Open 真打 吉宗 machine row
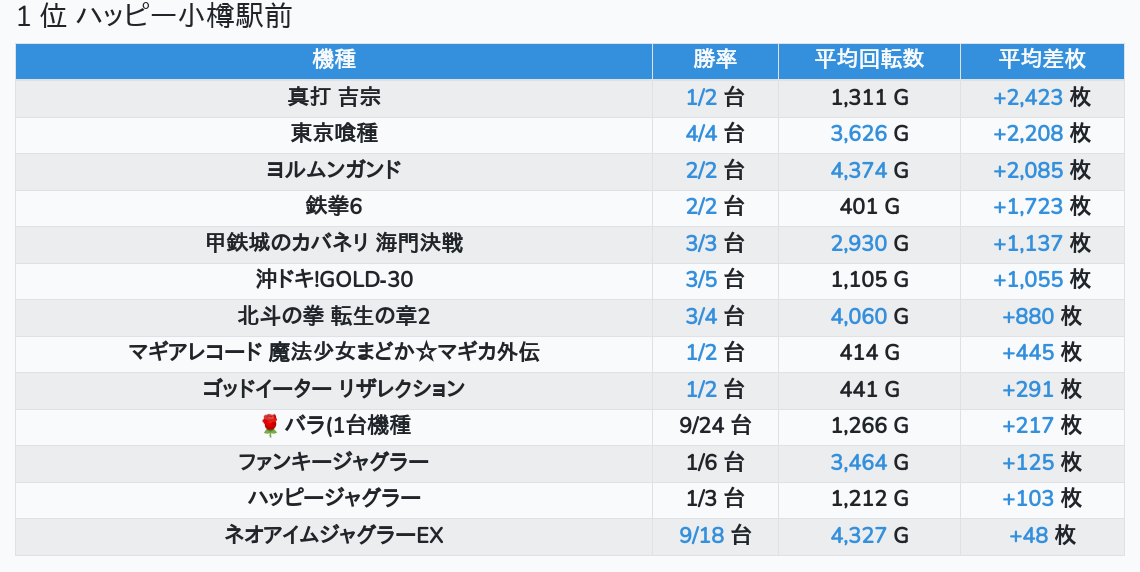 [x=334, y=98]
